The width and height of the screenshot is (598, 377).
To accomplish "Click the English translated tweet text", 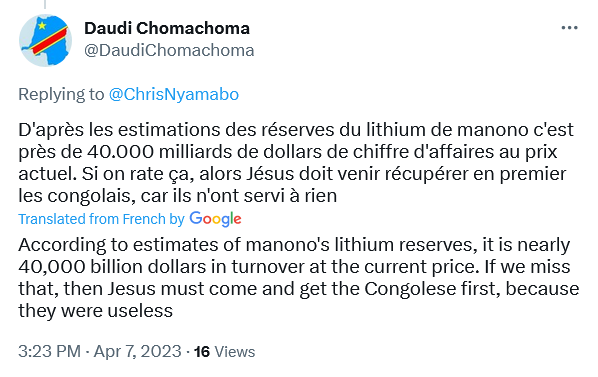I will click(x=299, y=278).
